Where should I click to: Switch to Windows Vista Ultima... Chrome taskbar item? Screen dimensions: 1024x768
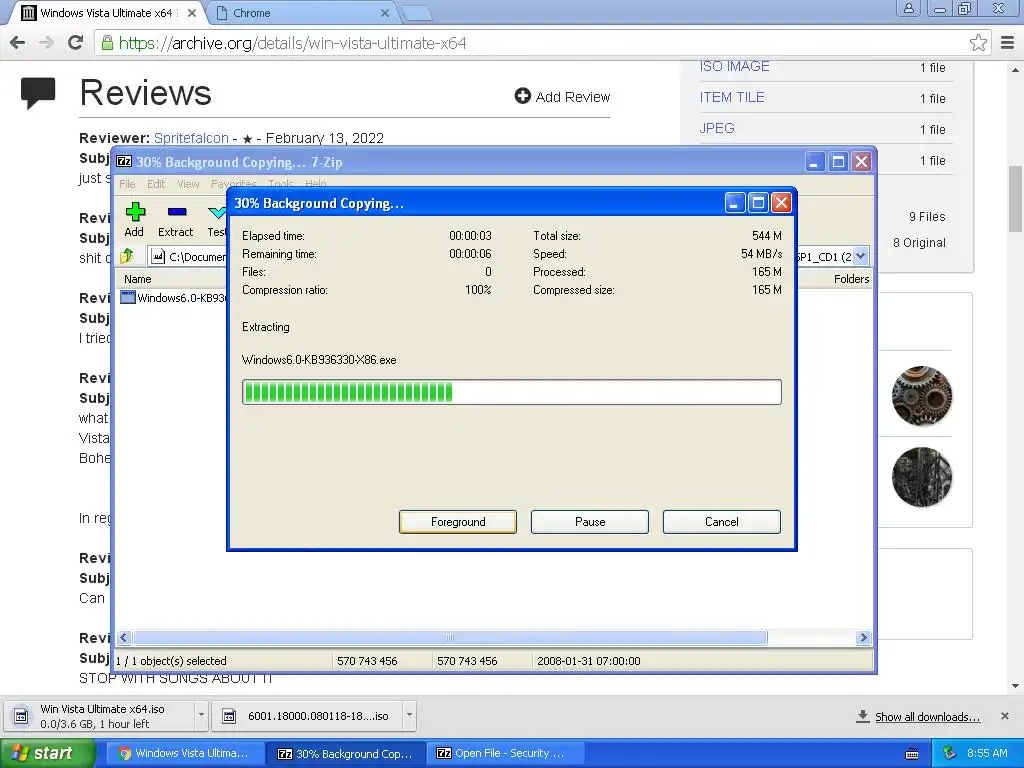185,753
